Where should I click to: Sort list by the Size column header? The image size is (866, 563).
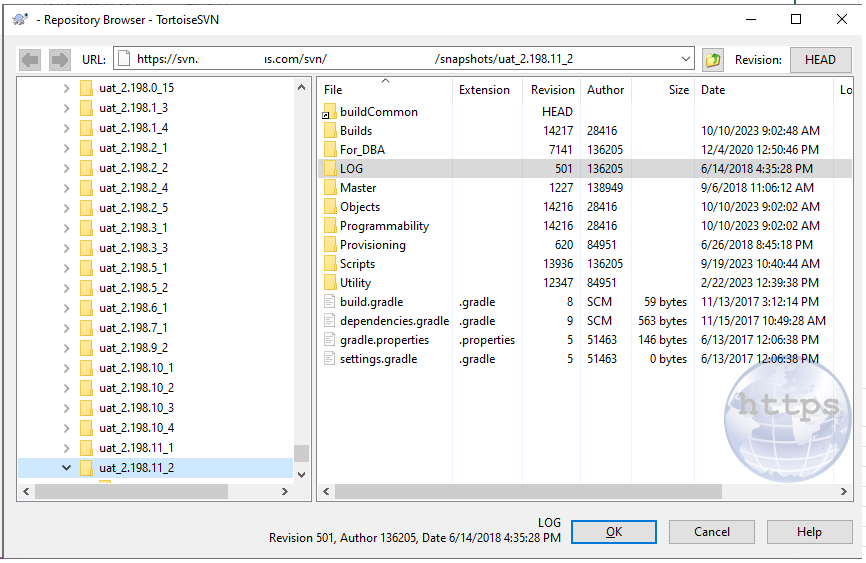(663, 90)
